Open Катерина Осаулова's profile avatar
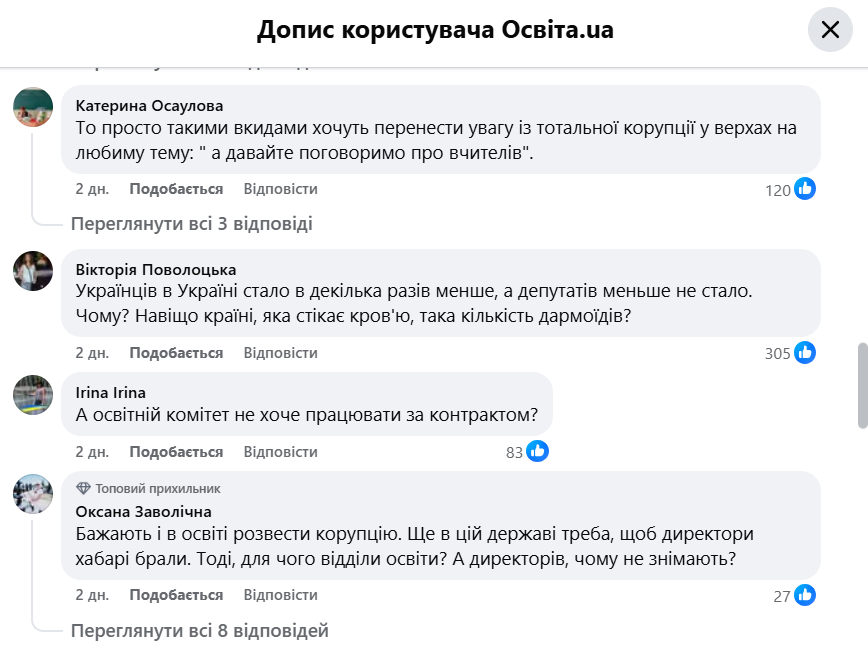This screenshot has height=654, width=868. (33, 107)
